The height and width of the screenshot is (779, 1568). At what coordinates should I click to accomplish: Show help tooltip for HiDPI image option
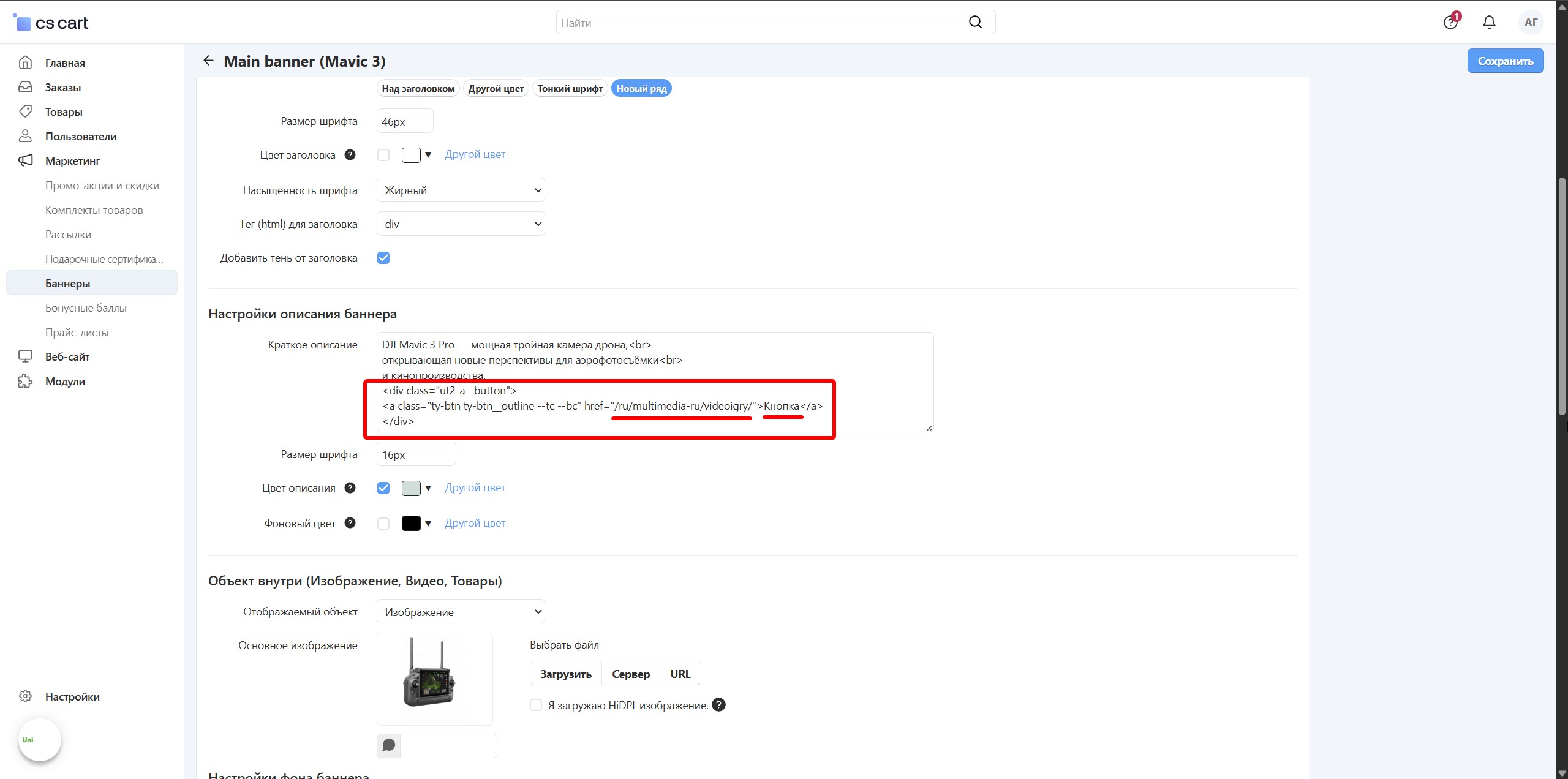719,705
